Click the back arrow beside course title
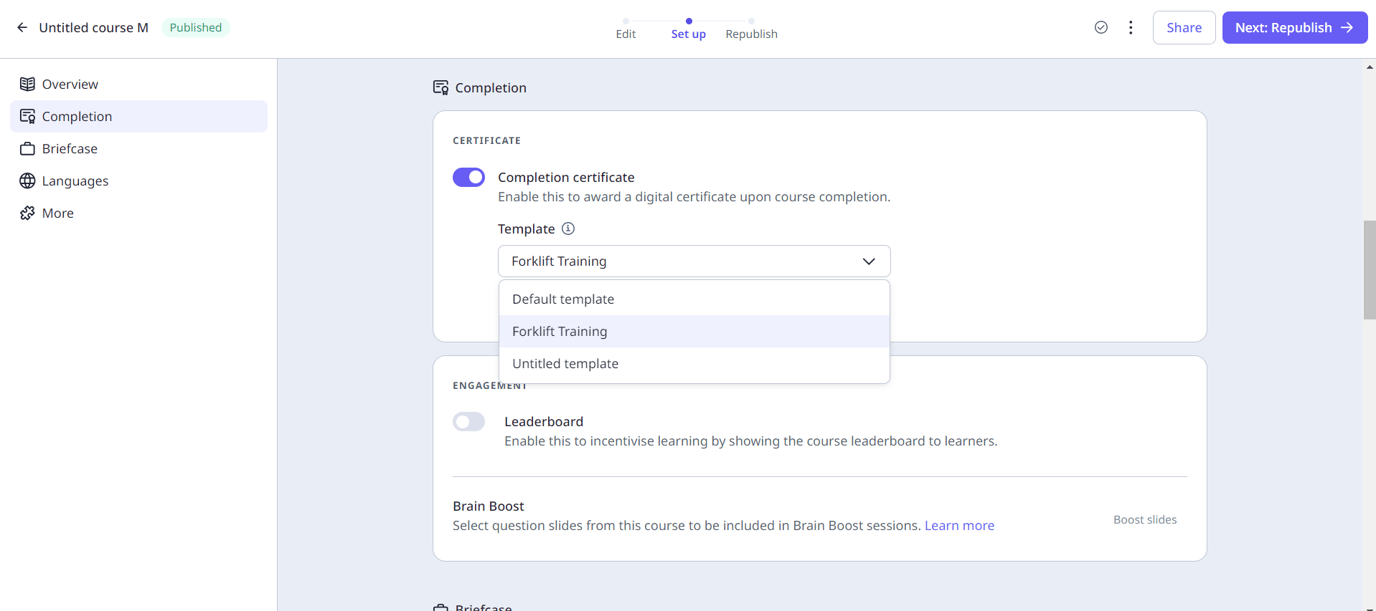 click(21, 27)
